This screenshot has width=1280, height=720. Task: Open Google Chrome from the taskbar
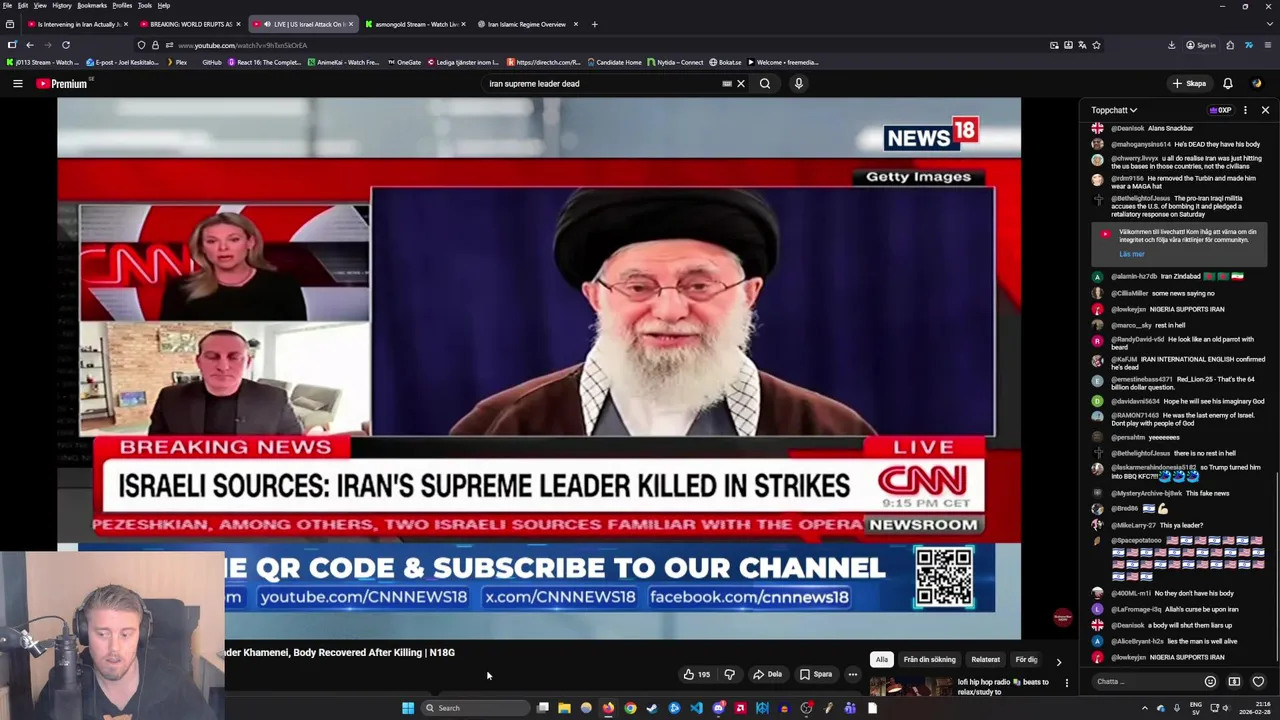pyautogui.click(x=630, y=708)
